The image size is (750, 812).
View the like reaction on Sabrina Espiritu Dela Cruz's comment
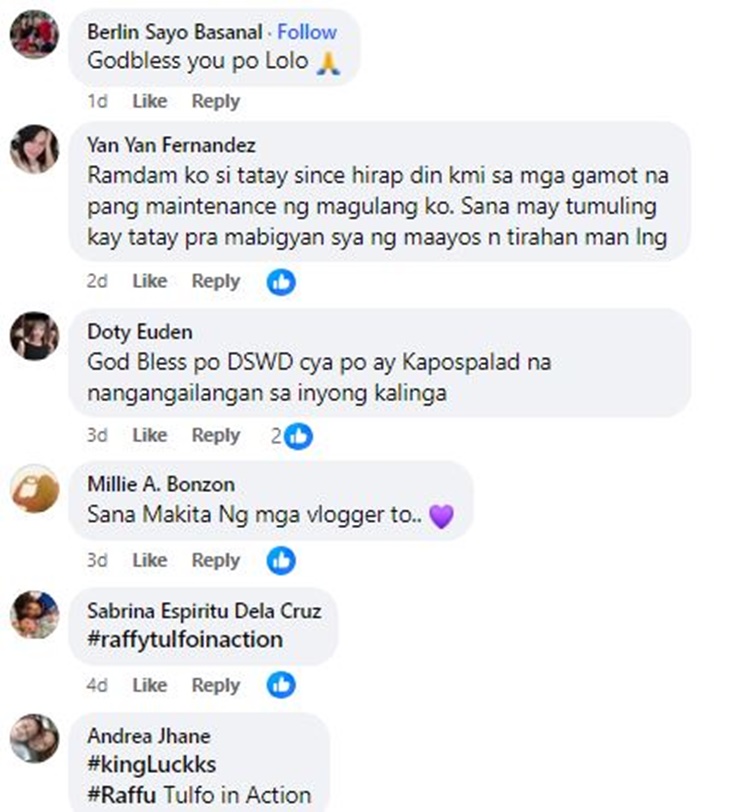click(281, 685)
